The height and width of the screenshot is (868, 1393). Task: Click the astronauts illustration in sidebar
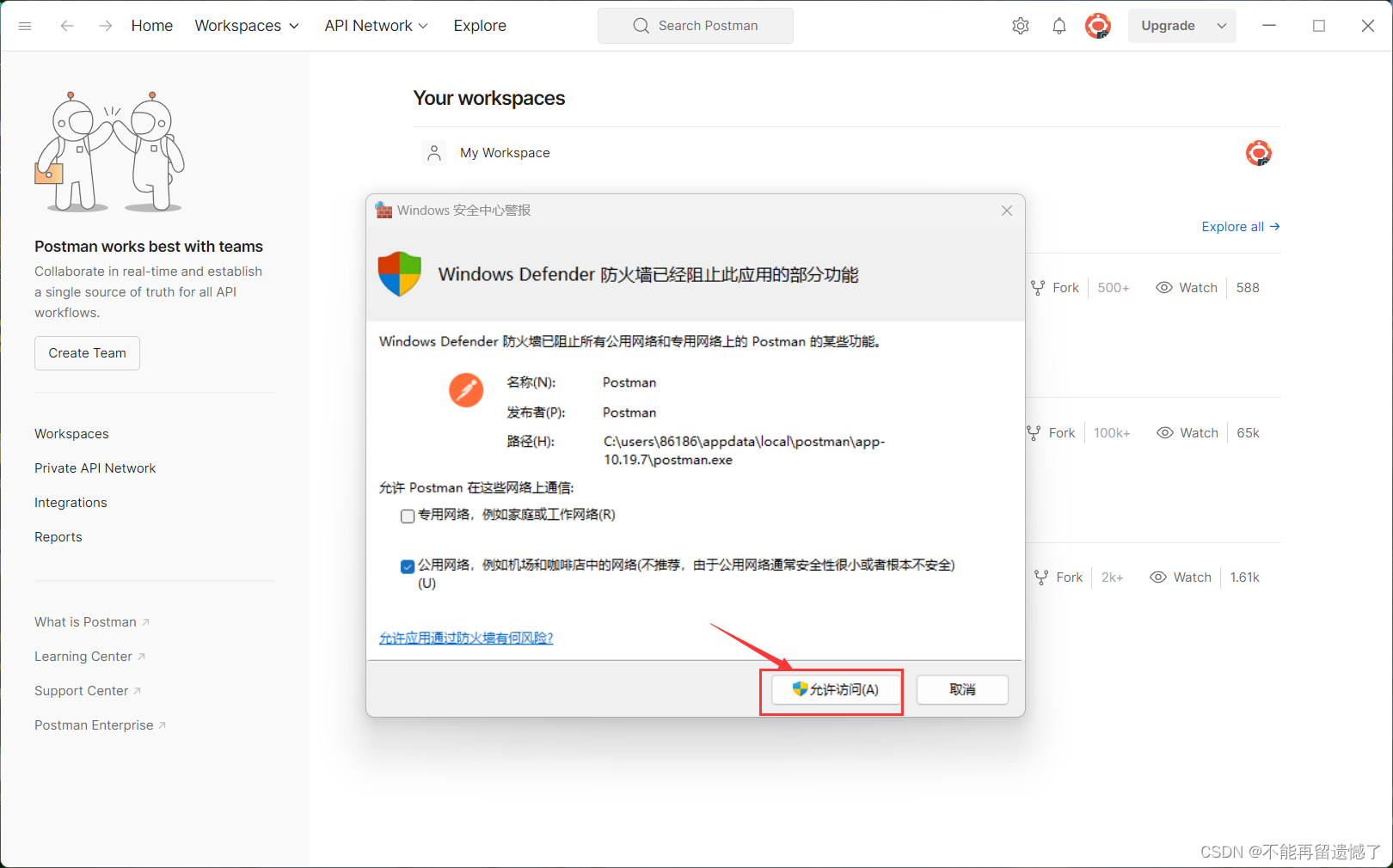point(109,151)
